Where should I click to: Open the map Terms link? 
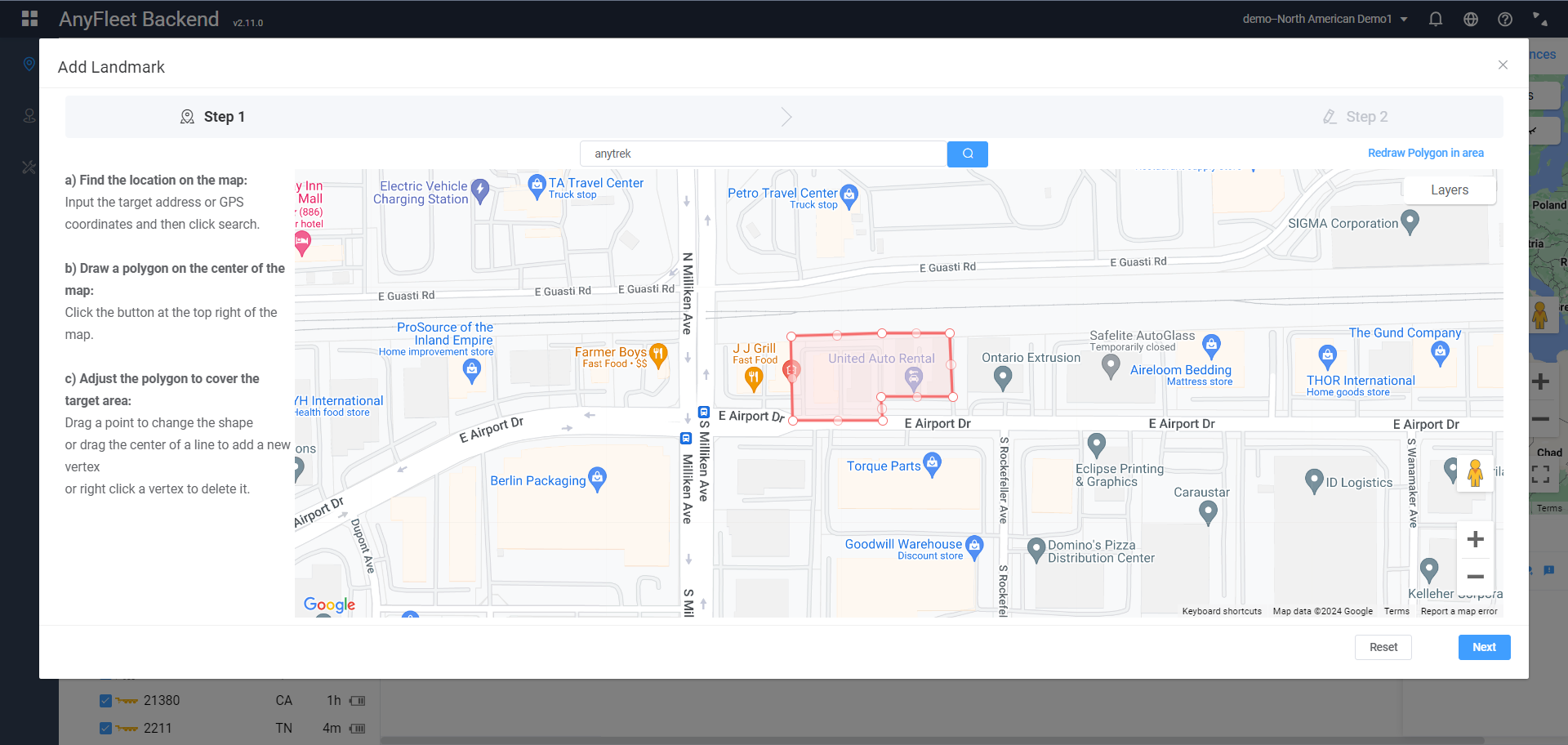pos(1396,611)
